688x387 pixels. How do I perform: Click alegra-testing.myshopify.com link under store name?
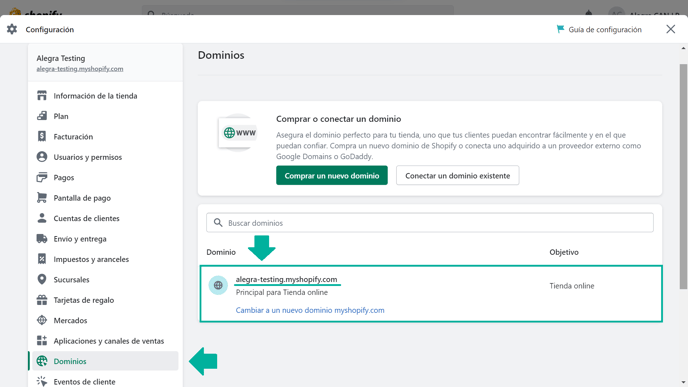pyautogui.click(x=80, y=68)
